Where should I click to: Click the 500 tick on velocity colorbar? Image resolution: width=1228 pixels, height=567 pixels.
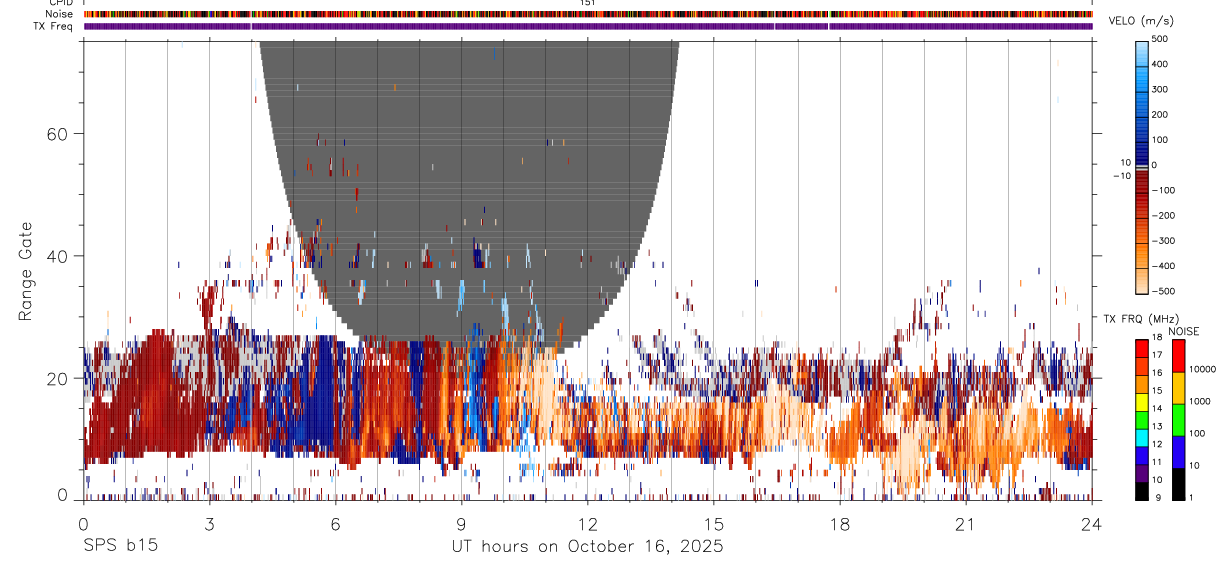tap(1162, 39)
